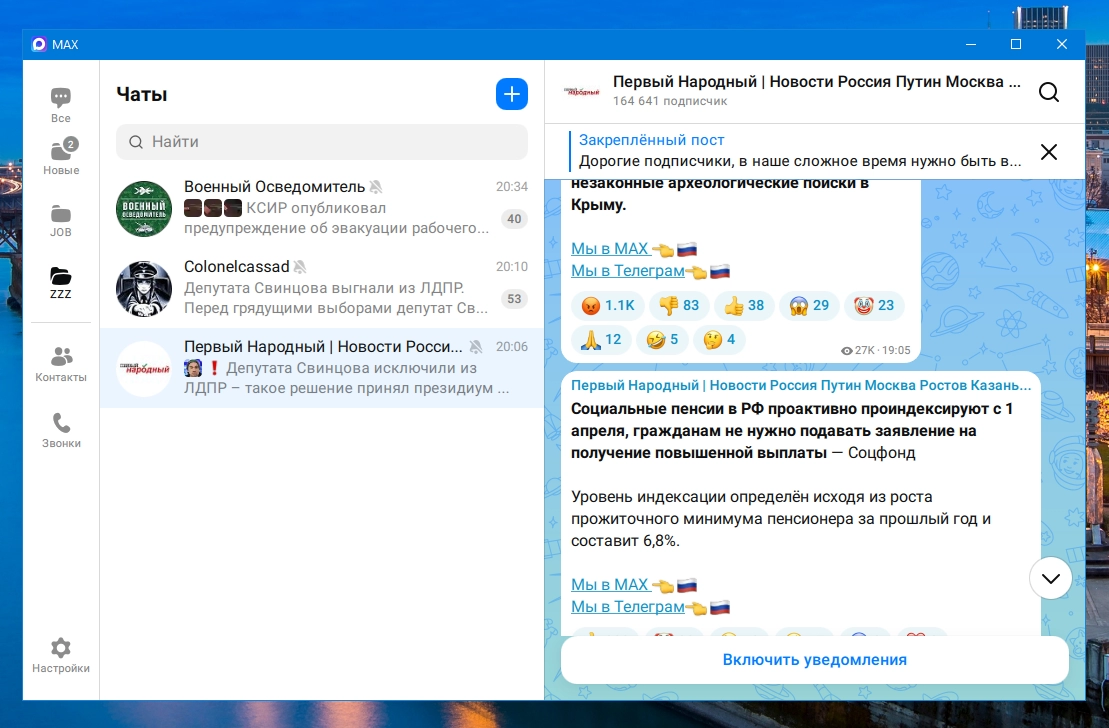Click the Найти search field
This screenshot has width=1109, height=728.
click(x=322, y=141)
